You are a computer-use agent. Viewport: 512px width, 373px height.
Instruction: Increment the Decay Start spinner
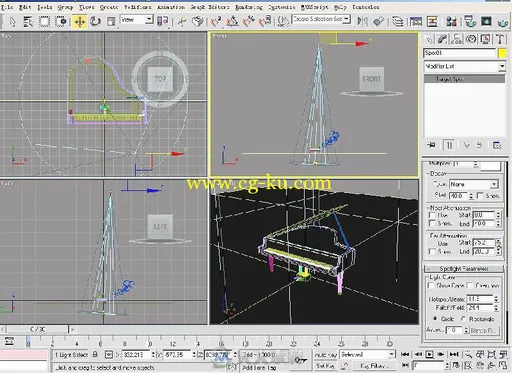coord(471,194)
